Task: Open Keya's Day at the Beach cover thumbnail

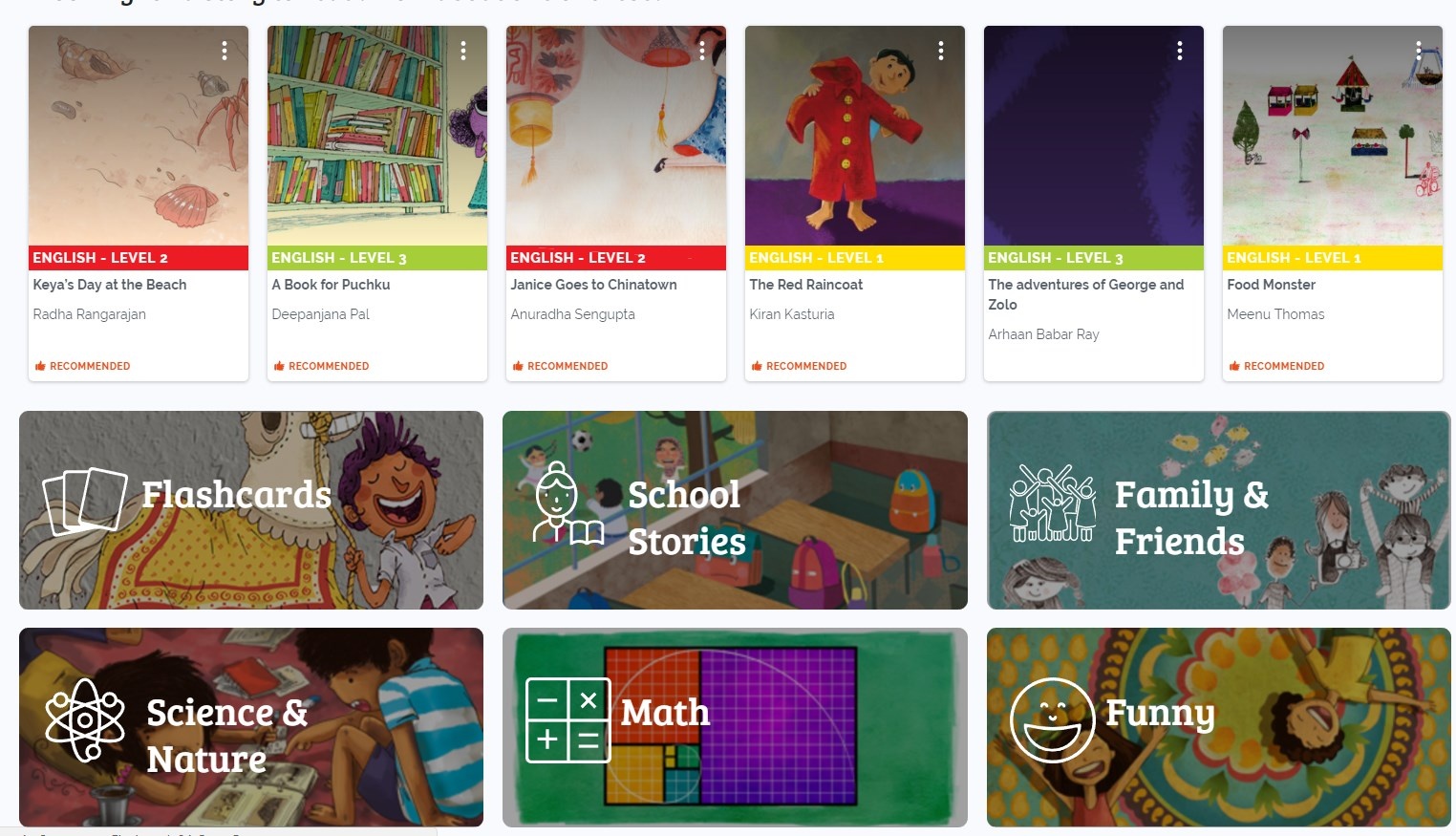Action: pyautogui.click(x=139, y=136)
